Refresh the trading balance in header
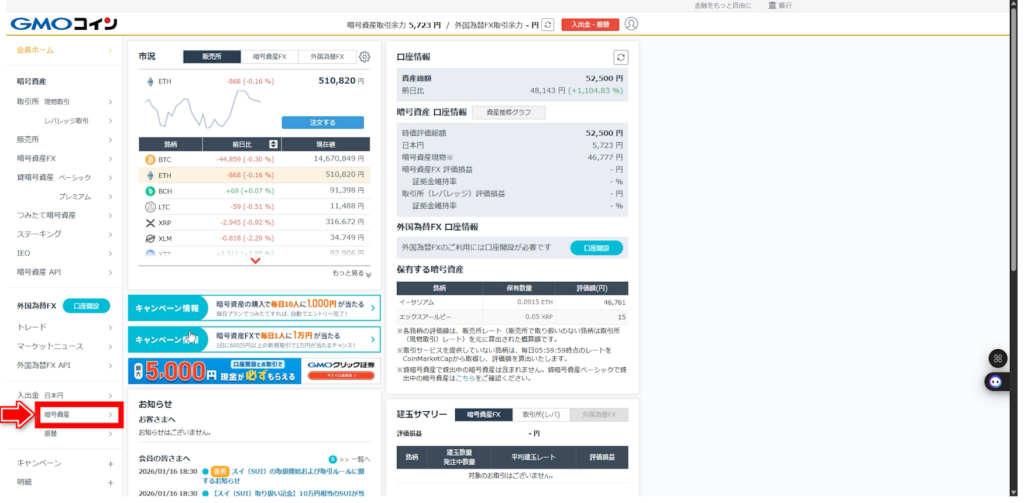 coord(548,24)
